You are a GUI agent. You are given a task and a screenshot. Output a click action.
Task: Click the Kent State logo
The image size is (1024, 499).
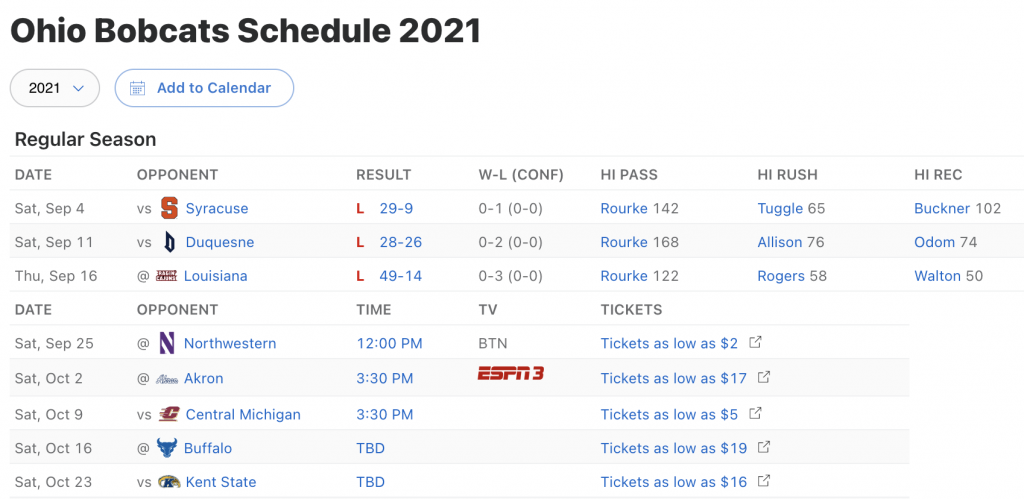coord(169,482)
